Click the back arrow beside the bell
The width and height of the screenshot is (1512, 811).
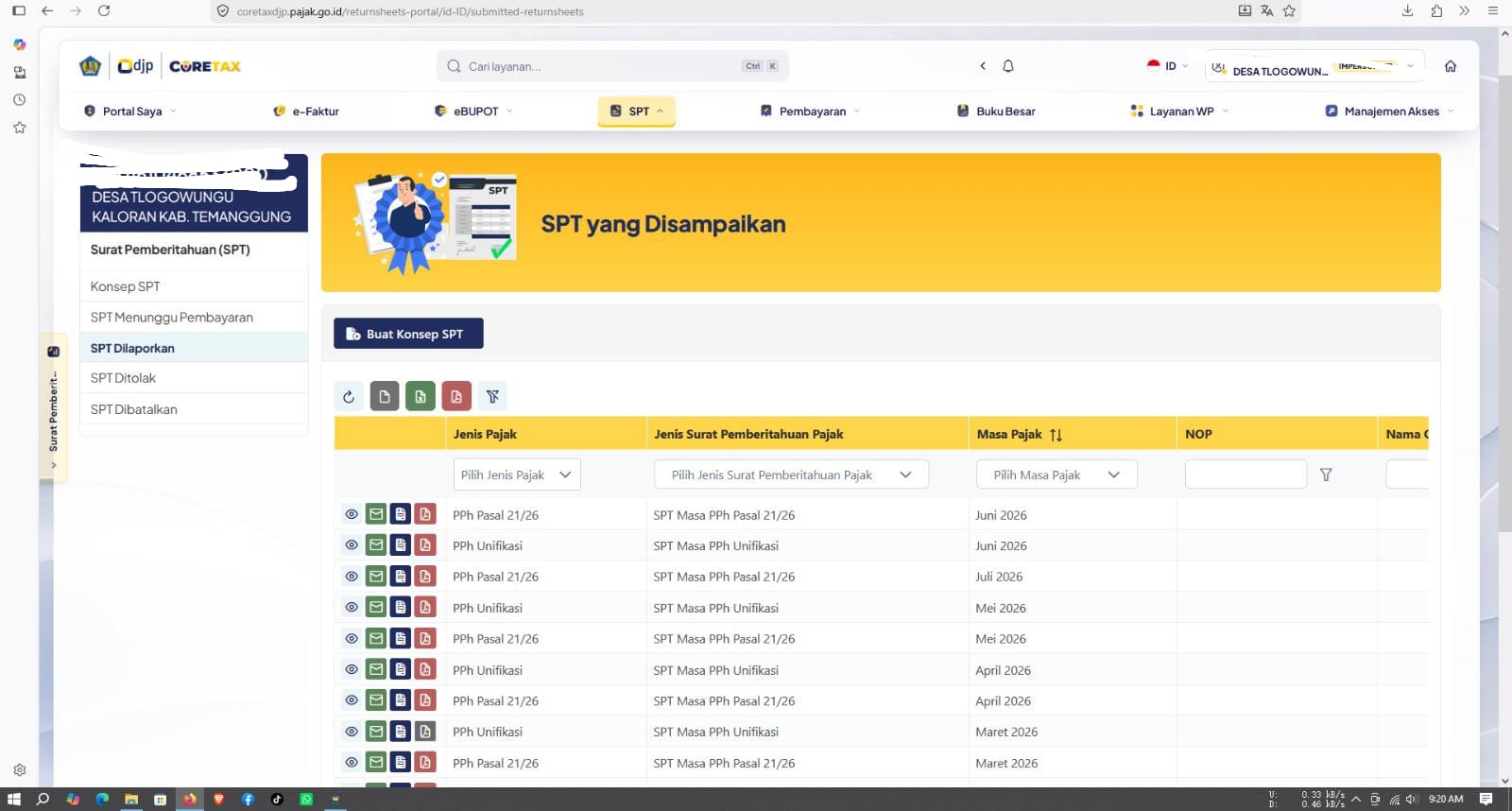[x=983, y=66]
